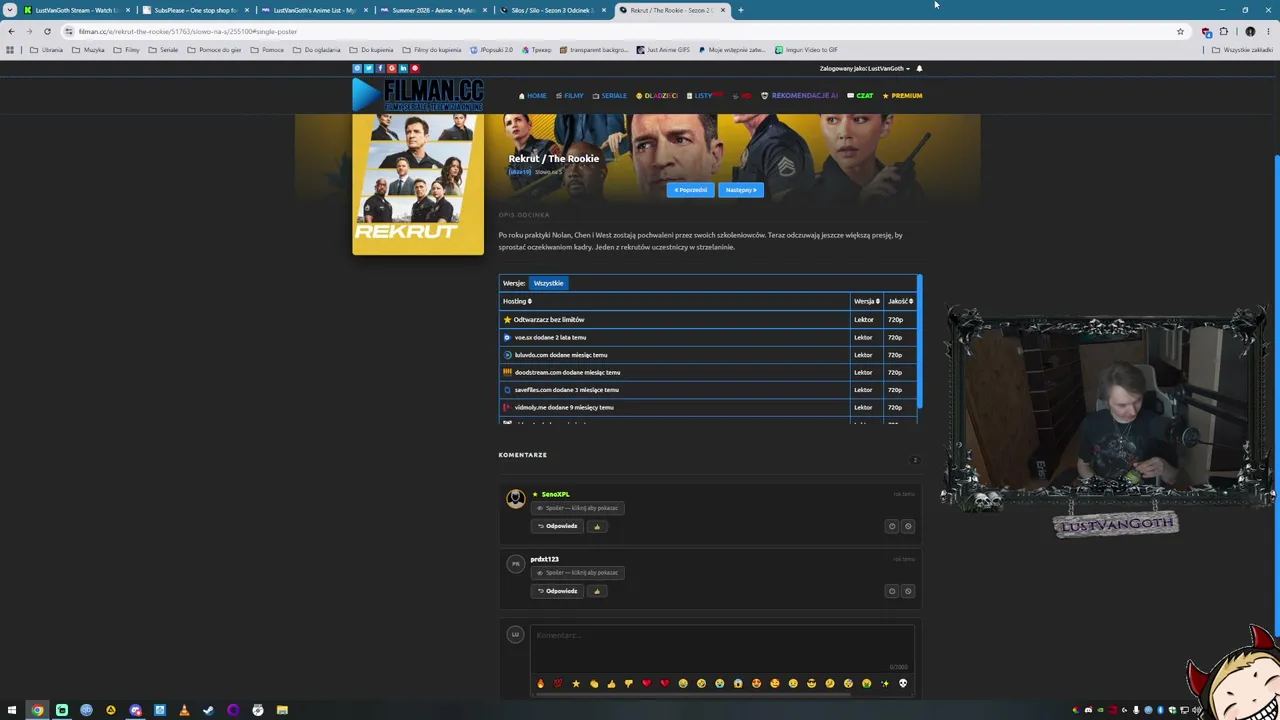Select the voe.sx hosting row

tap(708, 338)
